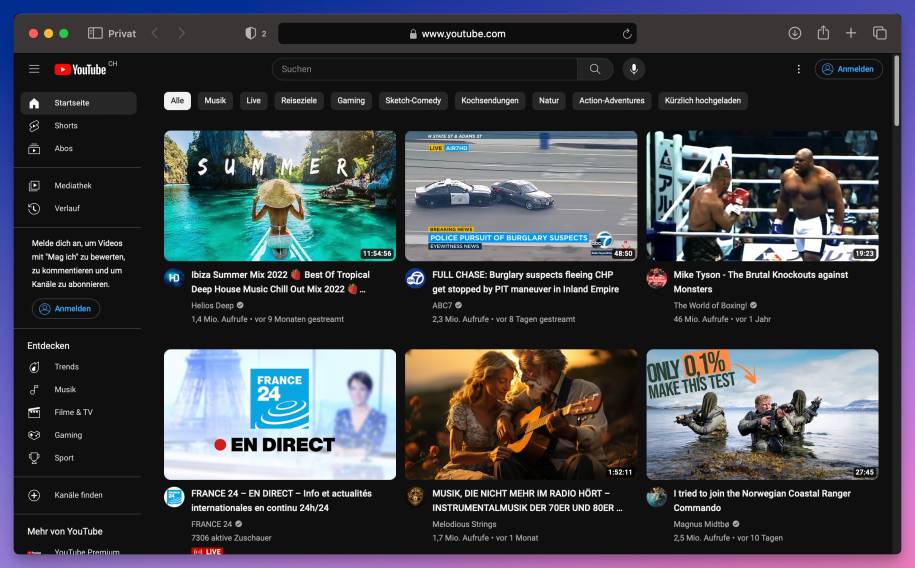Open new Safari tab

tap(851, 33)
